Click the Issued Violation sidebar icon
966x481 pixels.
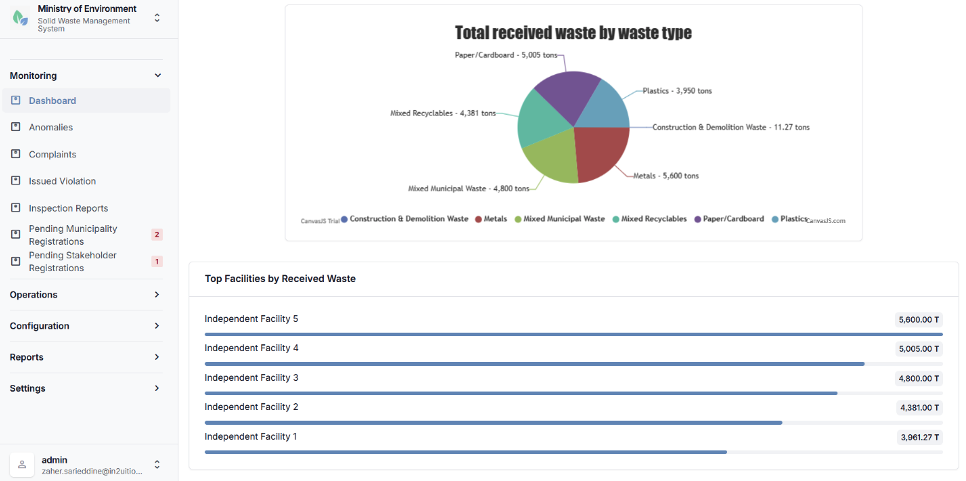tap(16, 181)
